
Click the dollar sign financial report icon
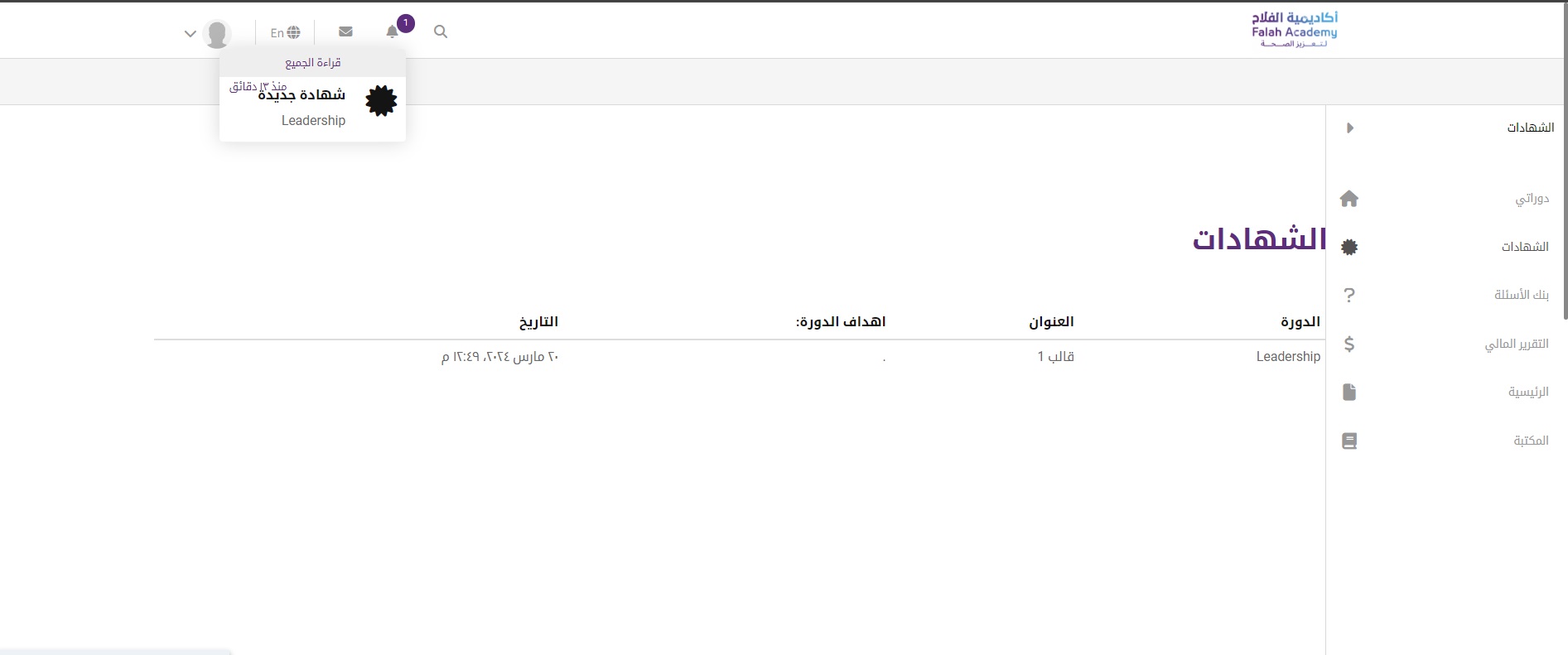click(1348, 344)
